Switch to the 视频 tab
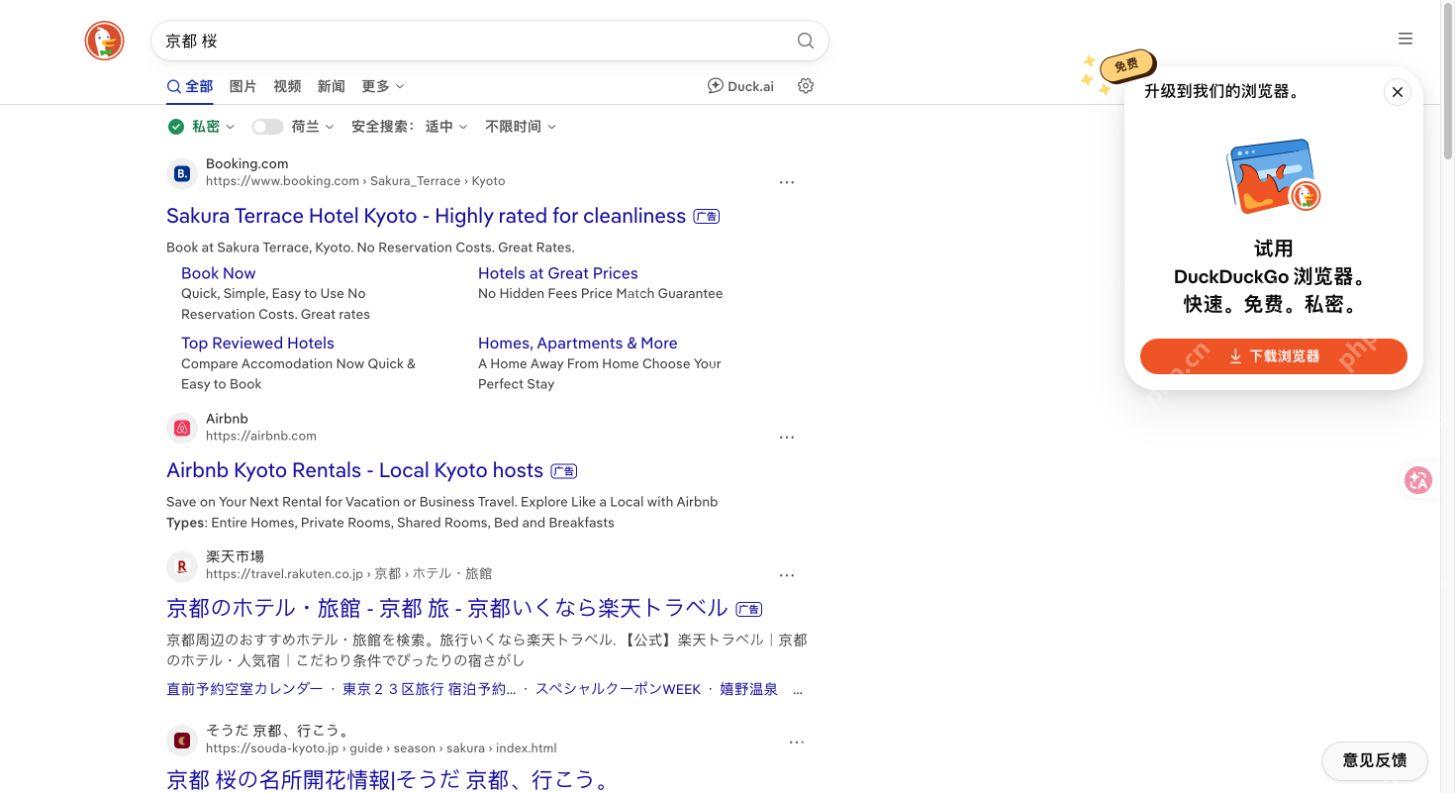1455x793 pixels. tap(287, 86)
